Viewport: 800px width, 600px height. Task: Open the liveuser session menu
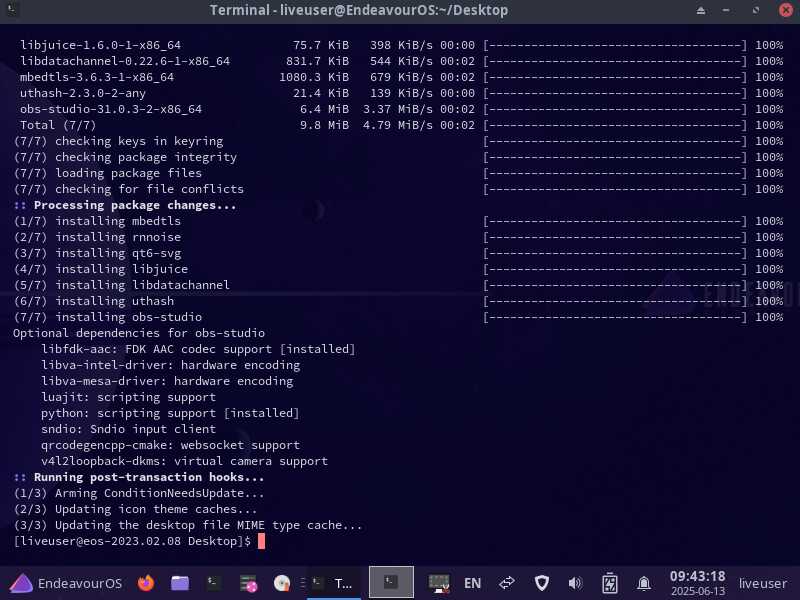pos(763,583)
